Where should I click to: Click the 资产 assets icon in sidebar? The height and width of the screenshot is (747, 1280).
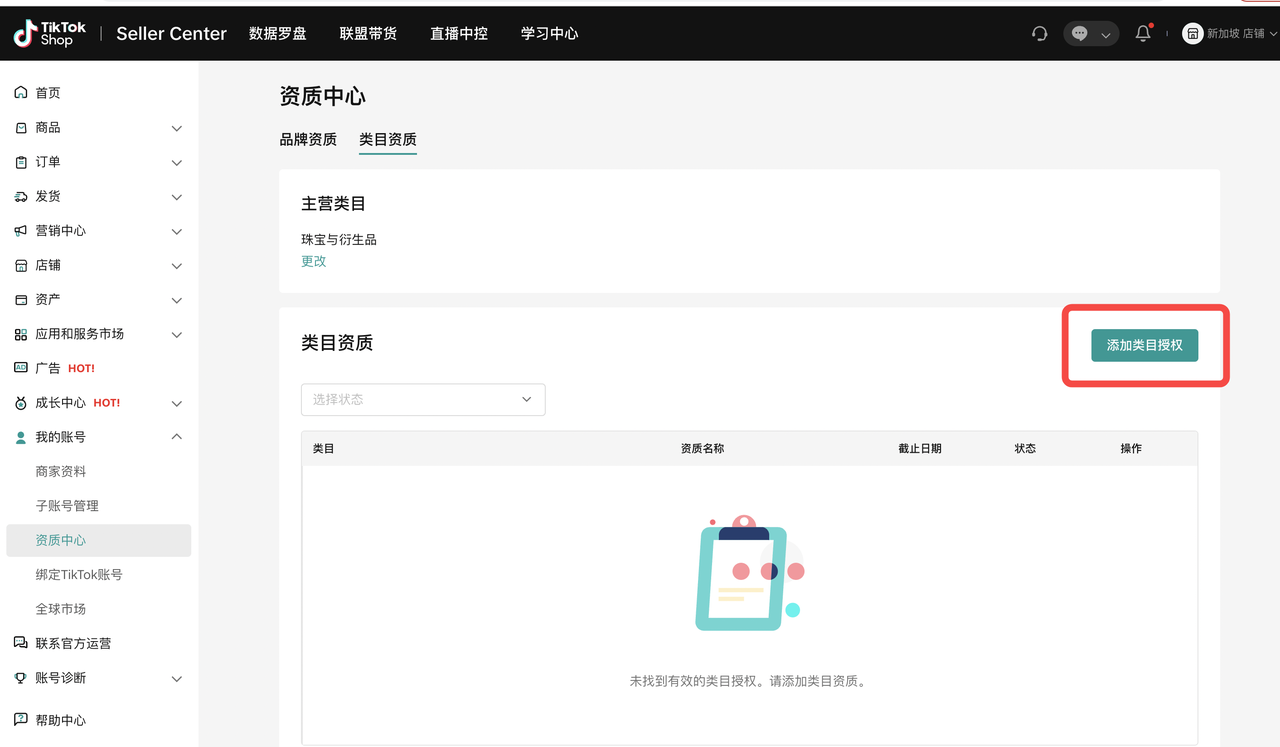(22, 299)
